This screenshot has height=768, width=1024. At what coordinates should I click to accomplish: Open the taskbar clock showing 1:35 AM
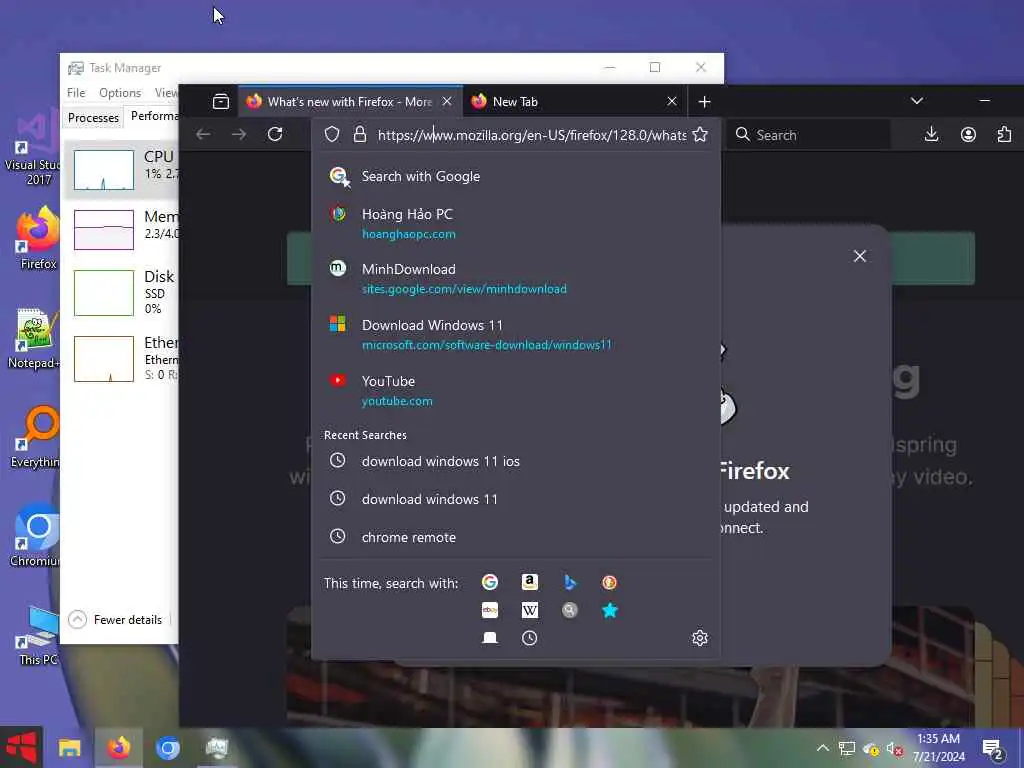point(938,748)
